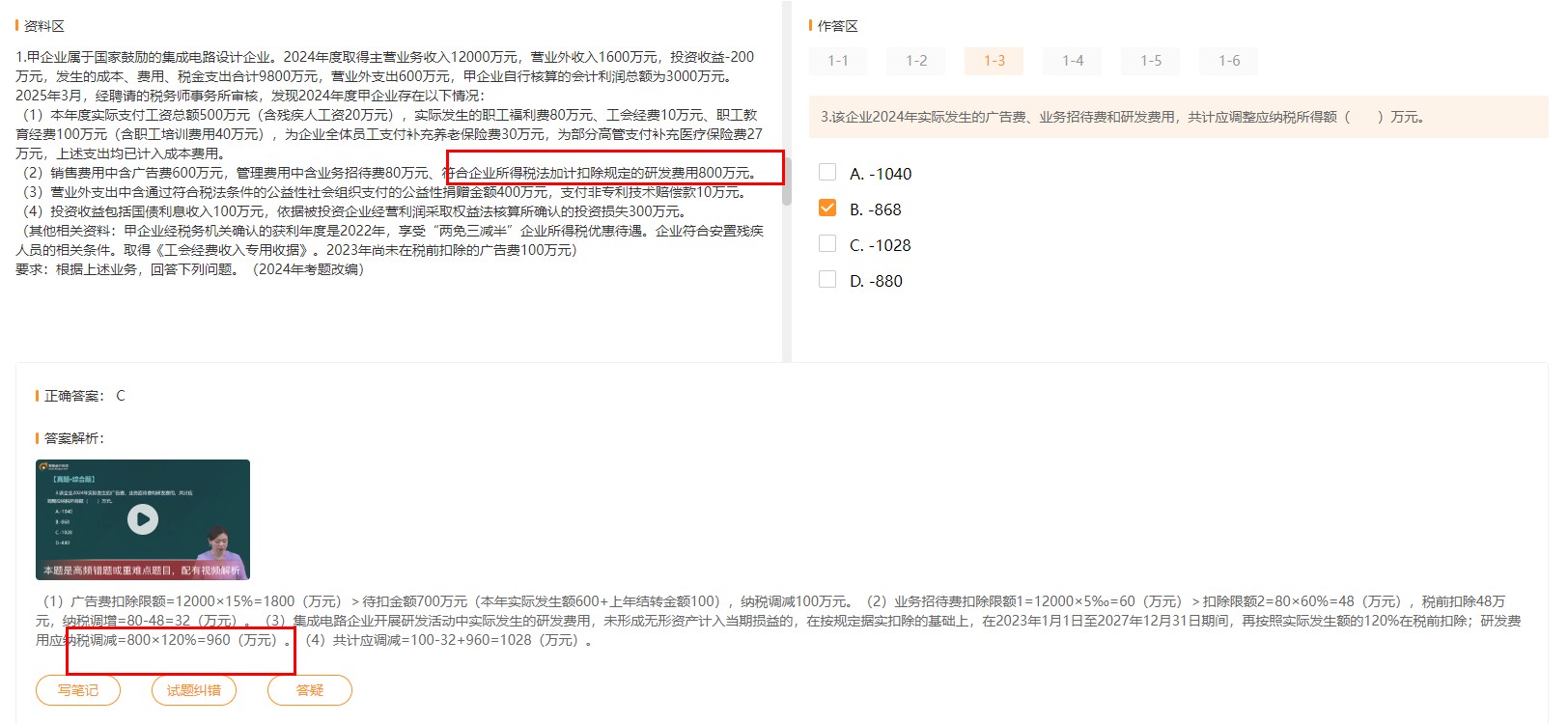The height and width of the screenshot is (724, 1568).
Task: Uncheck selected option B. -868
Action: click(827, 209)
